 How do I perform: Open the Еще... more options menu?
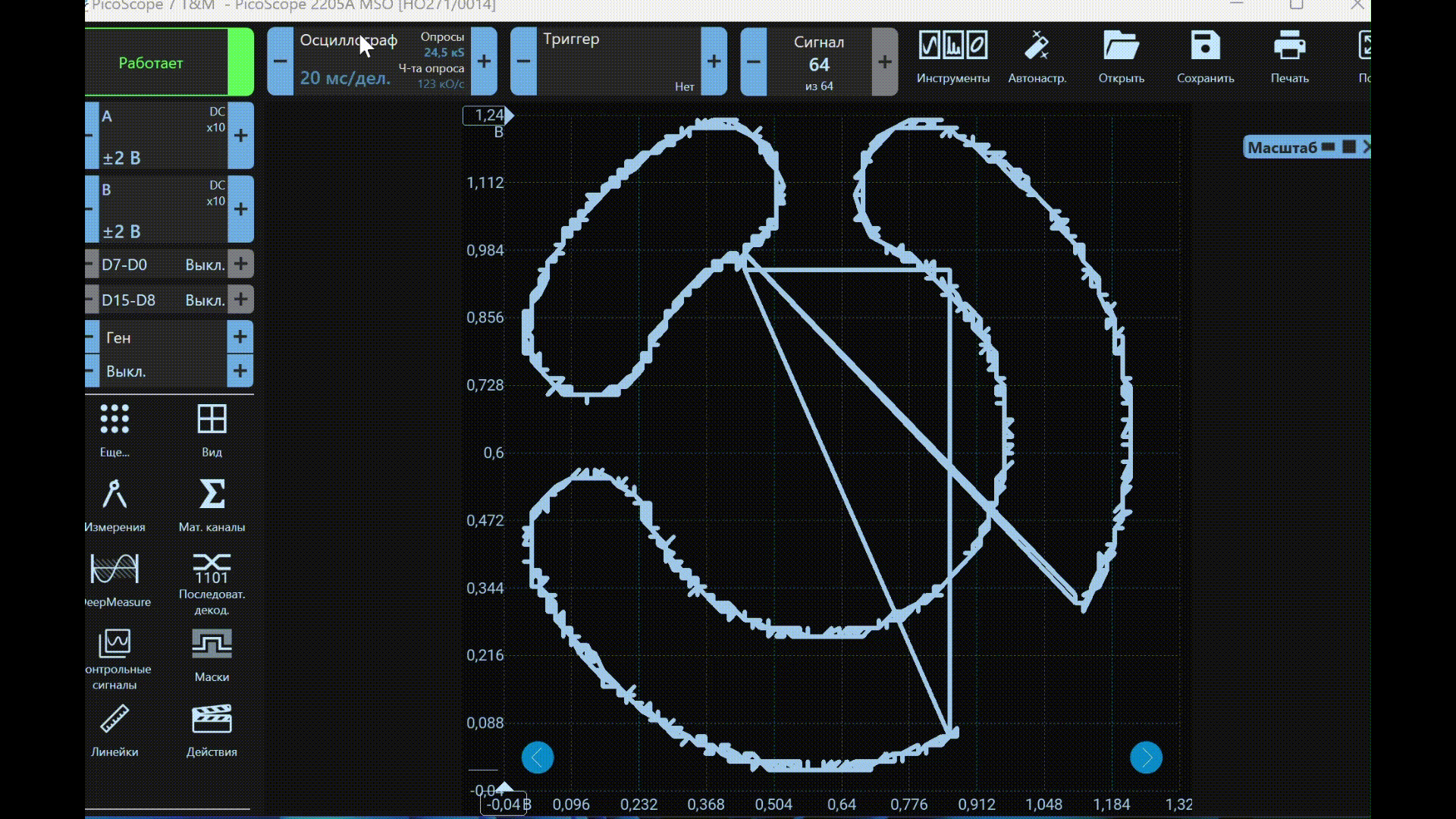click(x=115, y=420)
